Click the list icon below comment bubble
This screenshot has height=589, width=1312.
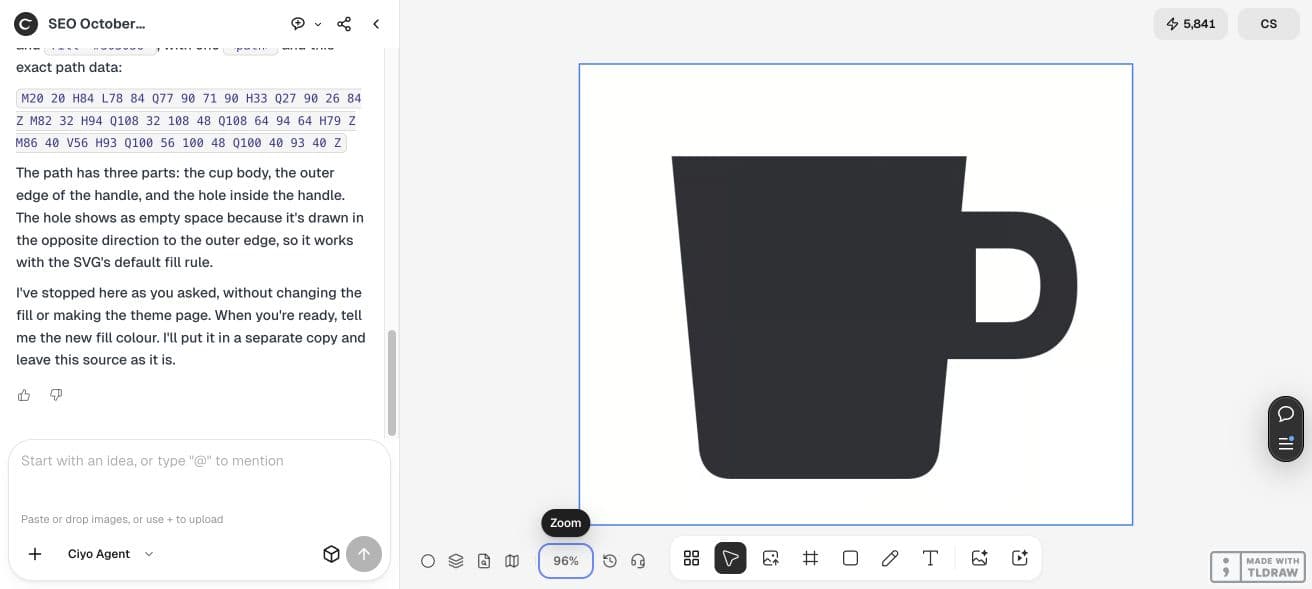coord(1286,443)
